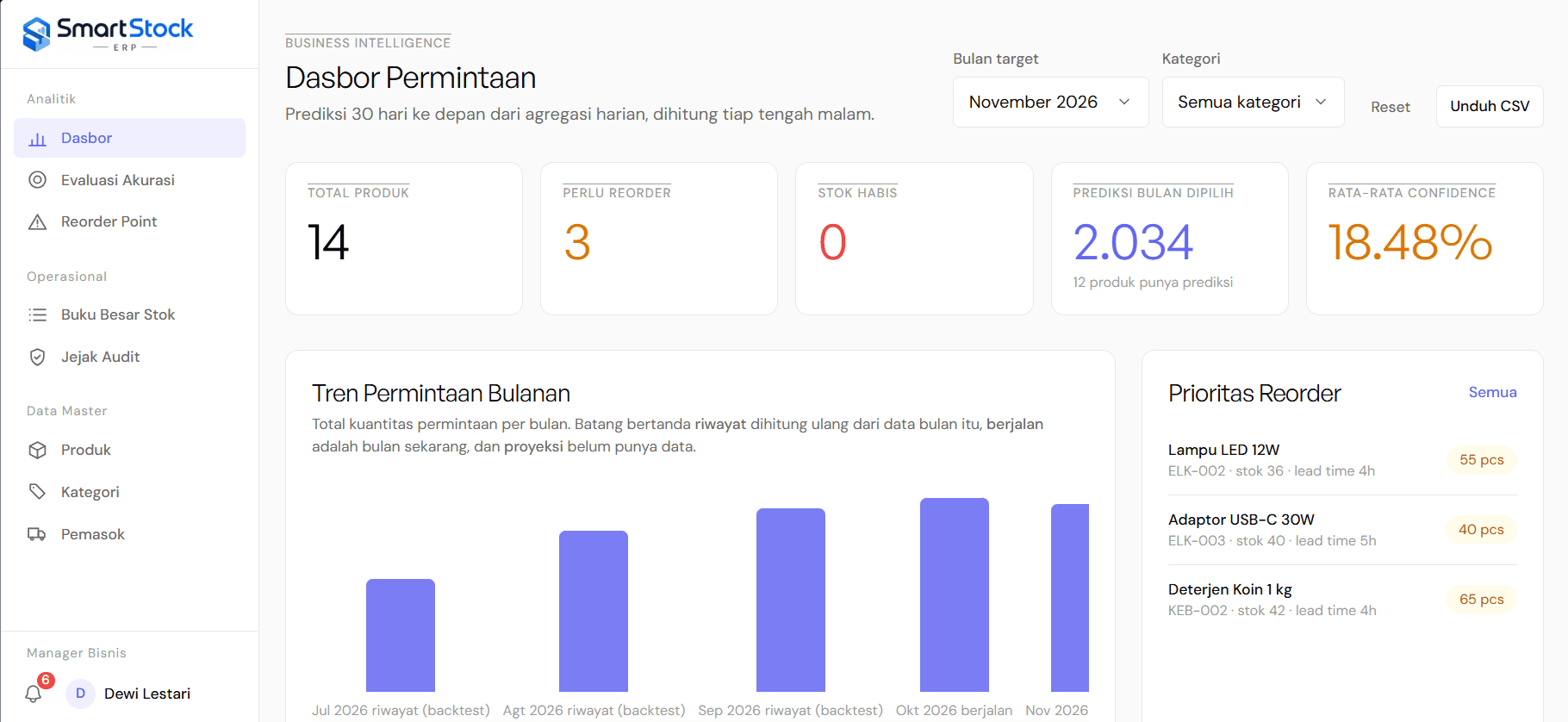Viewport: 1568px width, 722px height.
Task: Go to the Produk master data
Action: (129, 450)
